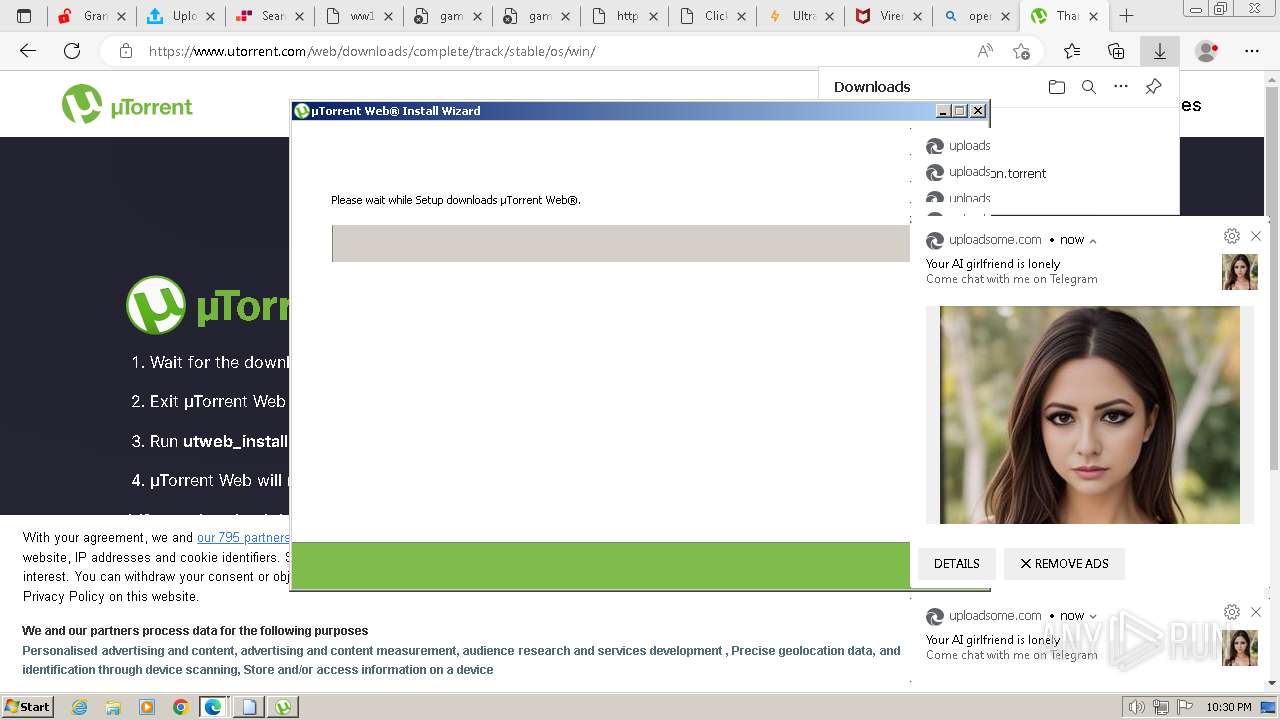Click the AI girlfriend large ad image
Screen dimensions: 1280x720
tap(1090, 415)
